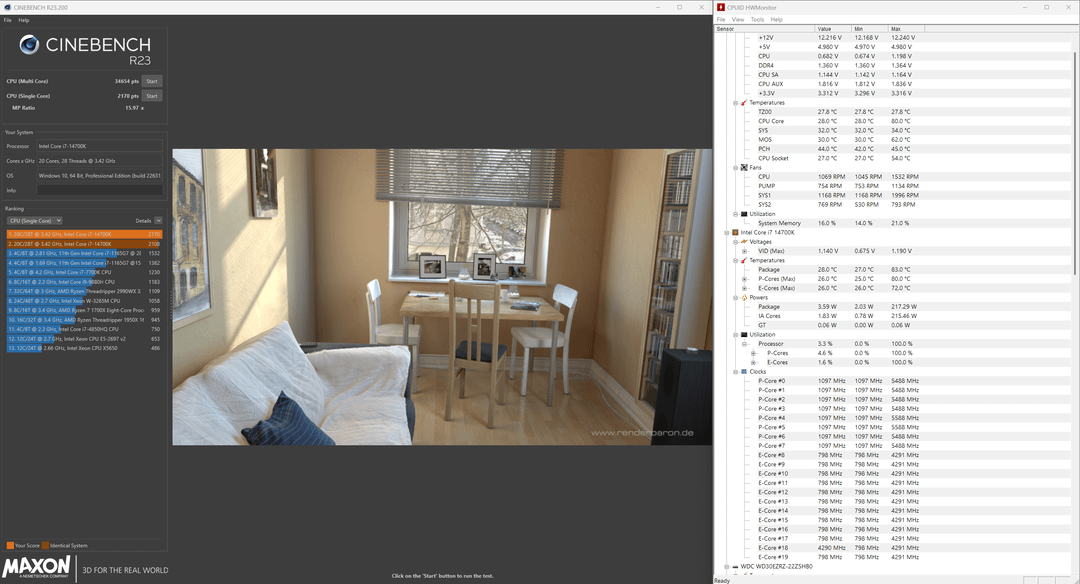
Task: Click the Cinebench app icon in title bar
Action: coord(6,7)
